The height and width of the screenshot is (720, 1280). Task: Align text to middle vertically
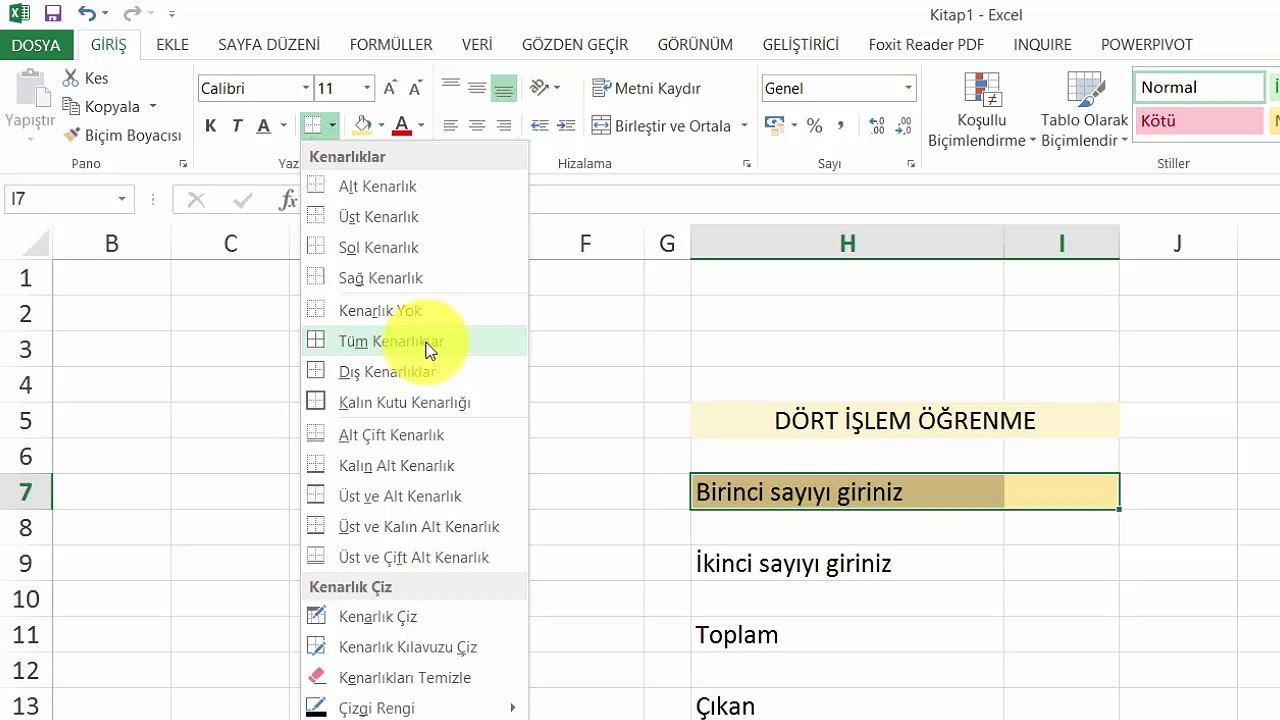pos(477,88)
